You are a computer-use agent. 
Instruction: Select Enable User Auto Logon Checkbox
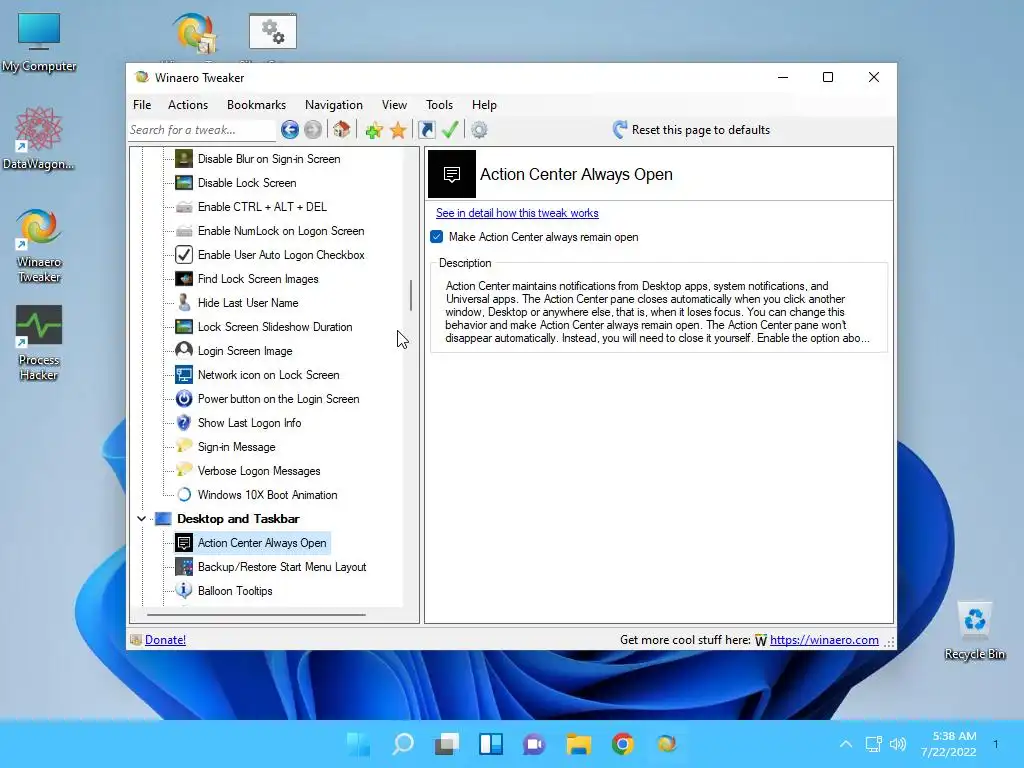(281, 255)
